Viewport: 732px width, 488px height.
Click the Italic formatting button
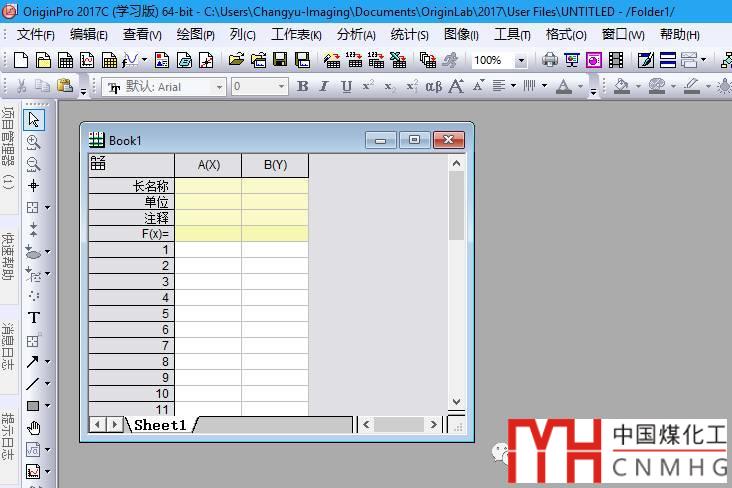pos(324,86)
